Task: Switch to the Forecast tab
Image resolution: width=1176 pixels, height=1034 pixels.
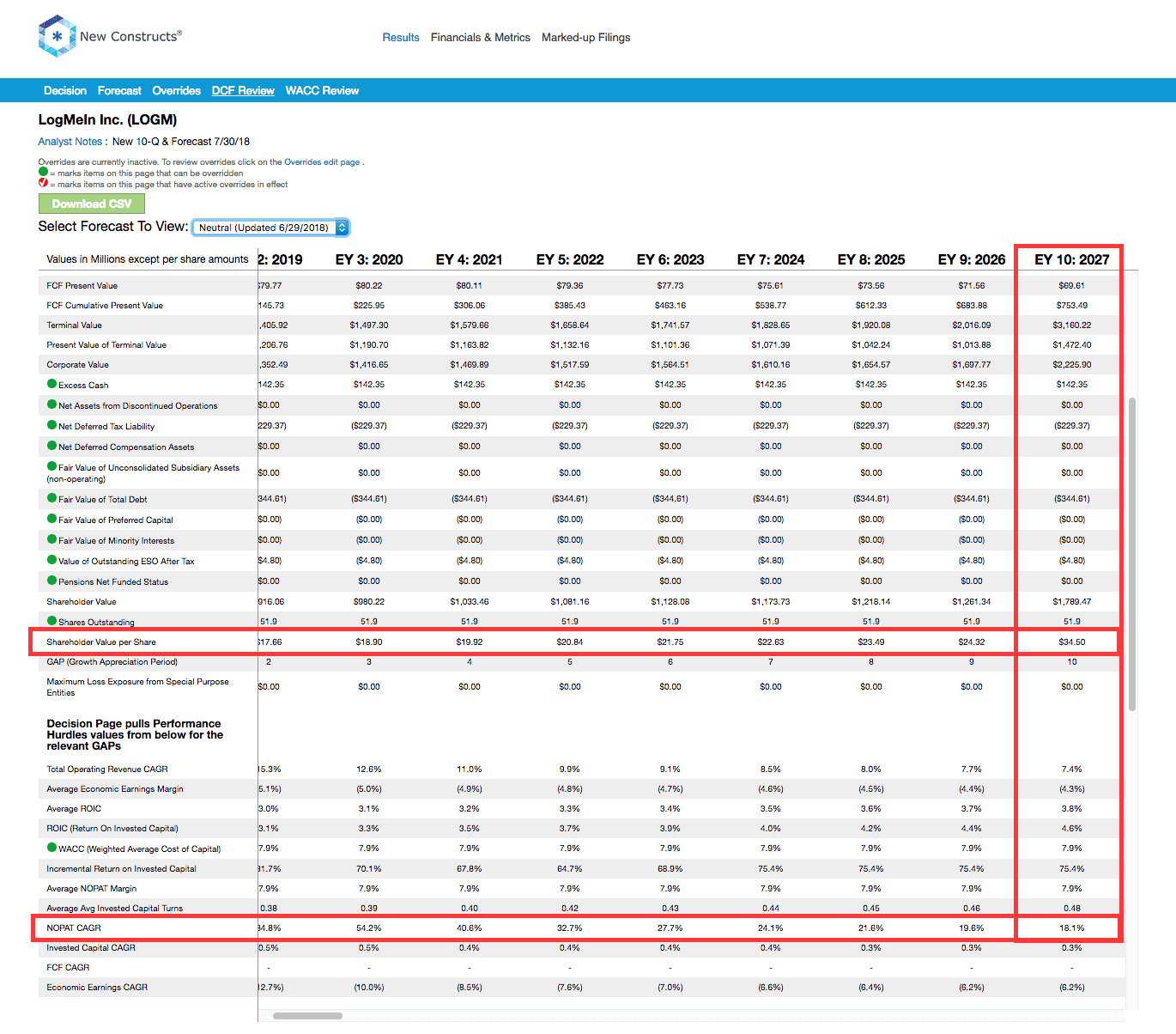Action: [x=119, y=90]
